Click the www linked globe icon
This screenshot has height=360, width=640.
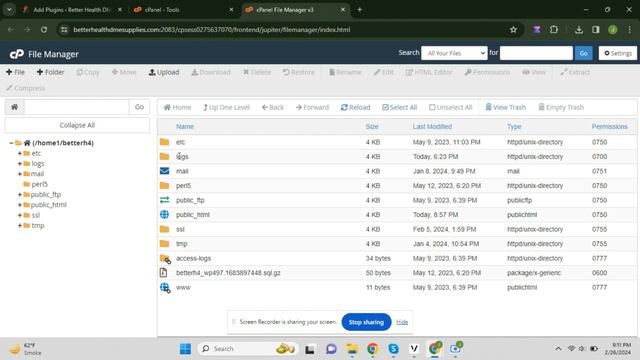coord(165,288)
